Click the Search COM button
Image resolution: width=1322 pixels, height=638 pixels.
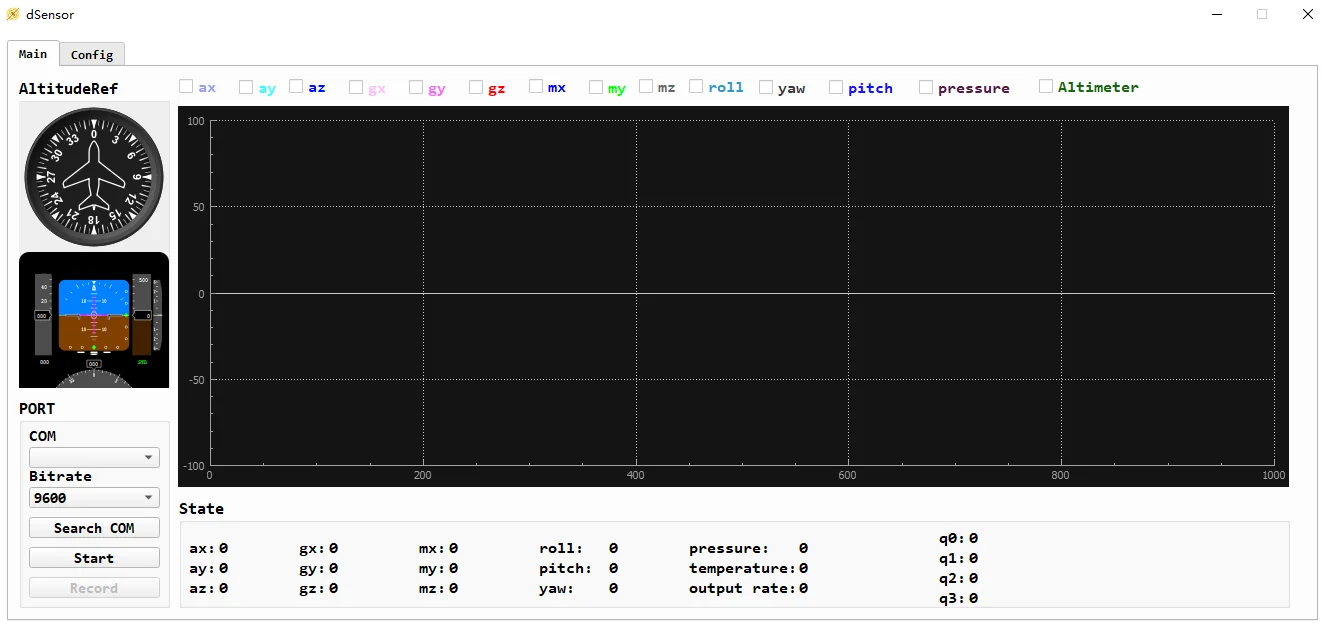[x=94, y=528]
